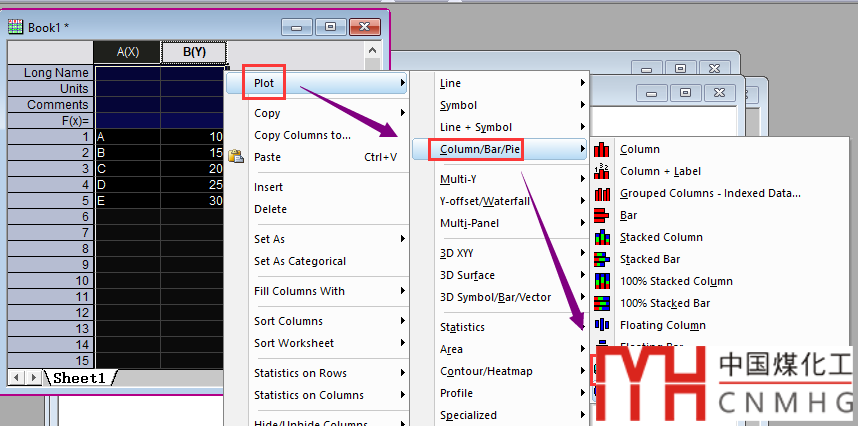Click the Units row label
858x426 pixels.
pyautogui.click(x=51, y=89)
